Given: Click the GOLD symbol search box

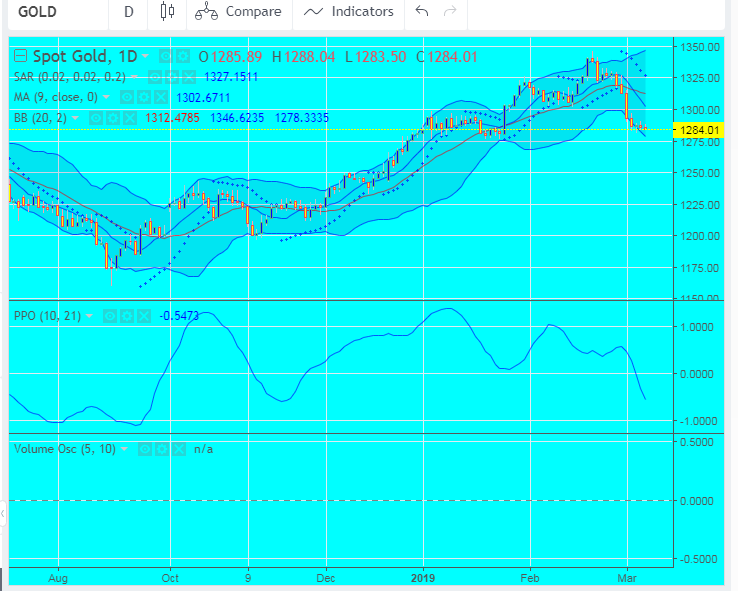Looking at the screenshot, I should point(59,12).
